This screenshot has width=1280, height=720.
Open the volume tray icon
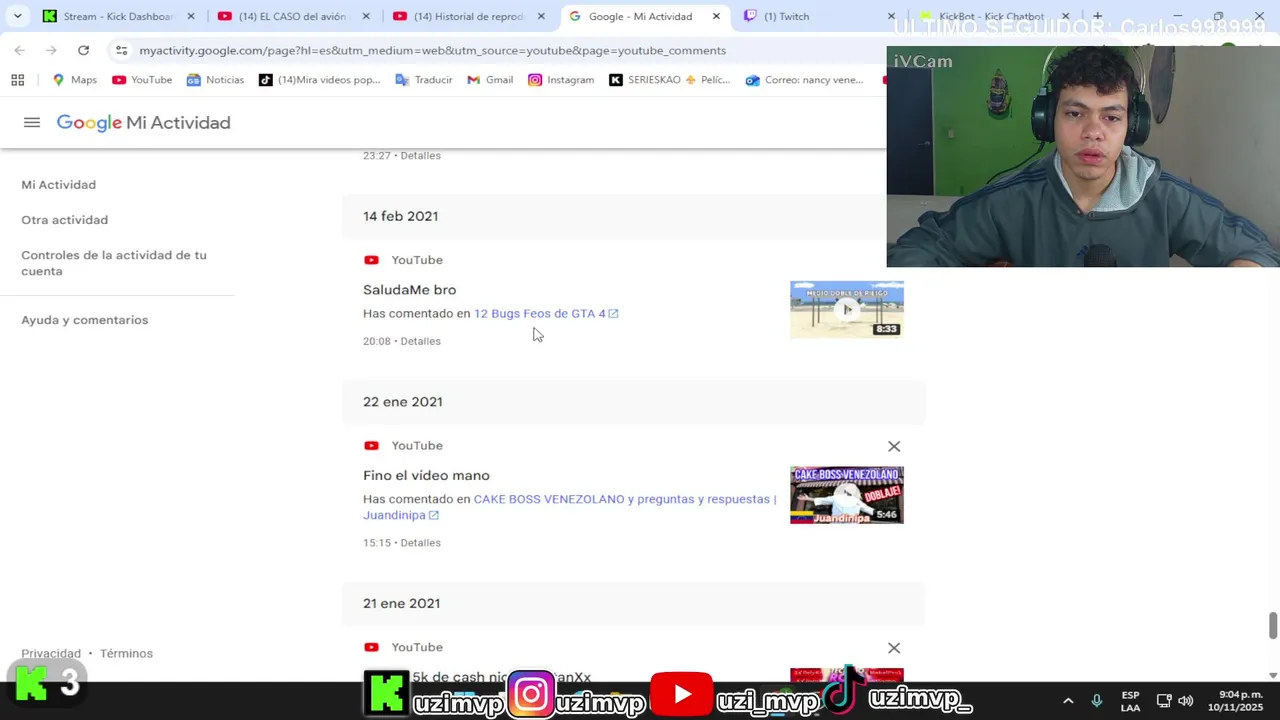click(x=1186, y=701)
